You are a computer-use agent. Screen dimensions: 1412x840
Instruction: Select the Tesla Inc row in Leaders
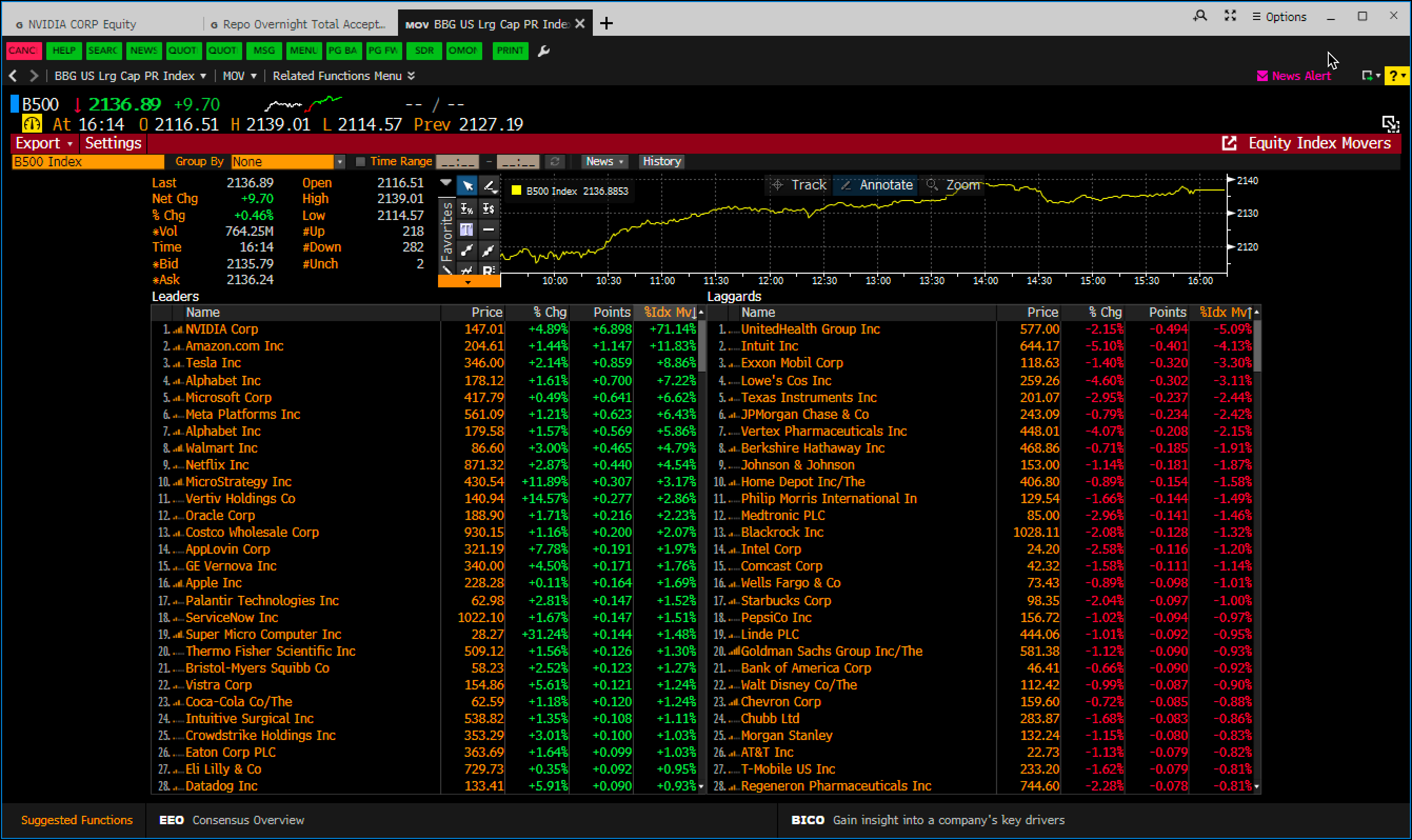425,363
